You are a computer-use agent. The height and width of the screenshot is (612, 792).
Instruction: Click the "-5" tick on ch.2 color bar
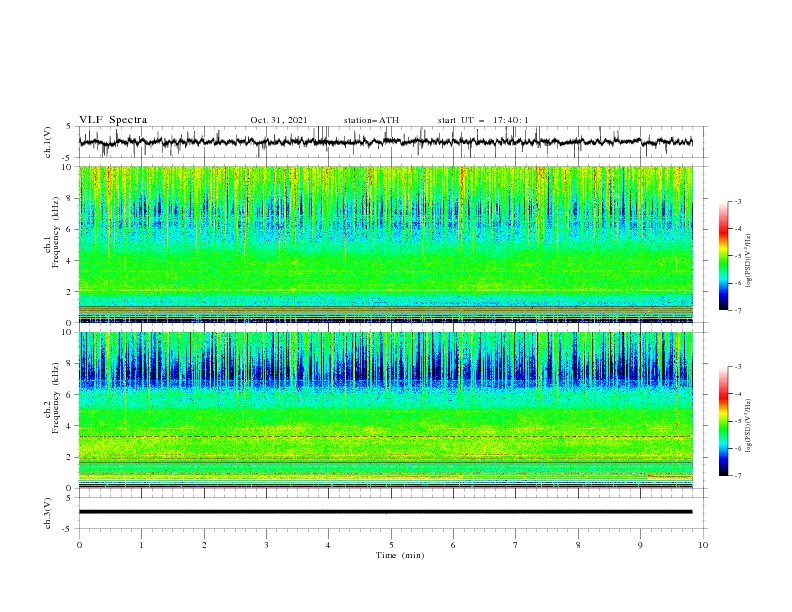[737, 421]
